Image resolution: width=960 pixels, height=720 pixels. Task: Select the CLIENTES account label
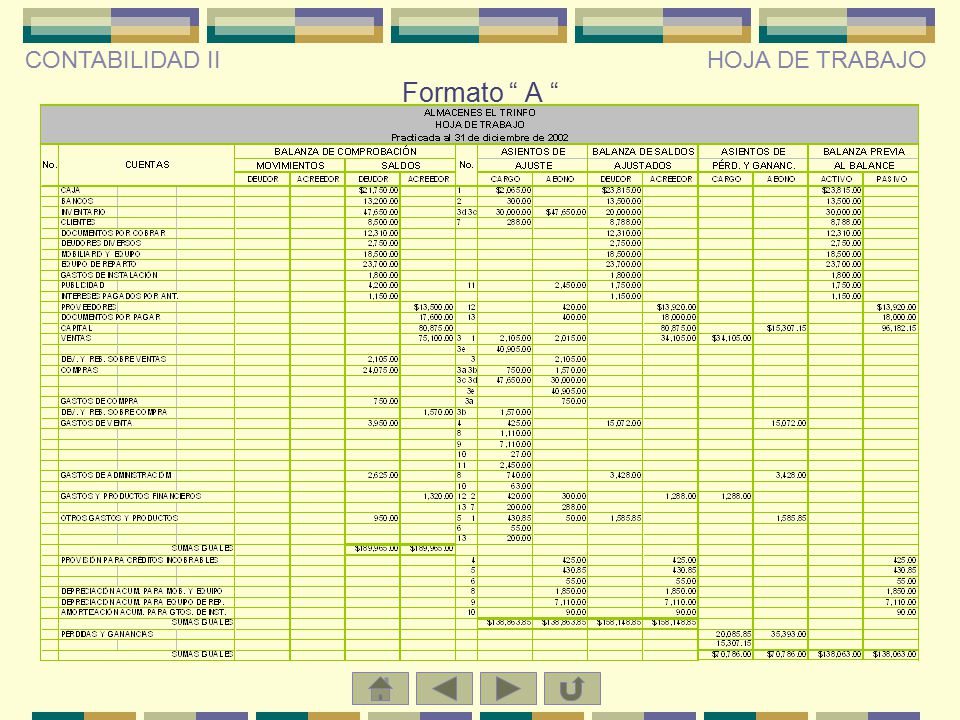click(78, 222)
